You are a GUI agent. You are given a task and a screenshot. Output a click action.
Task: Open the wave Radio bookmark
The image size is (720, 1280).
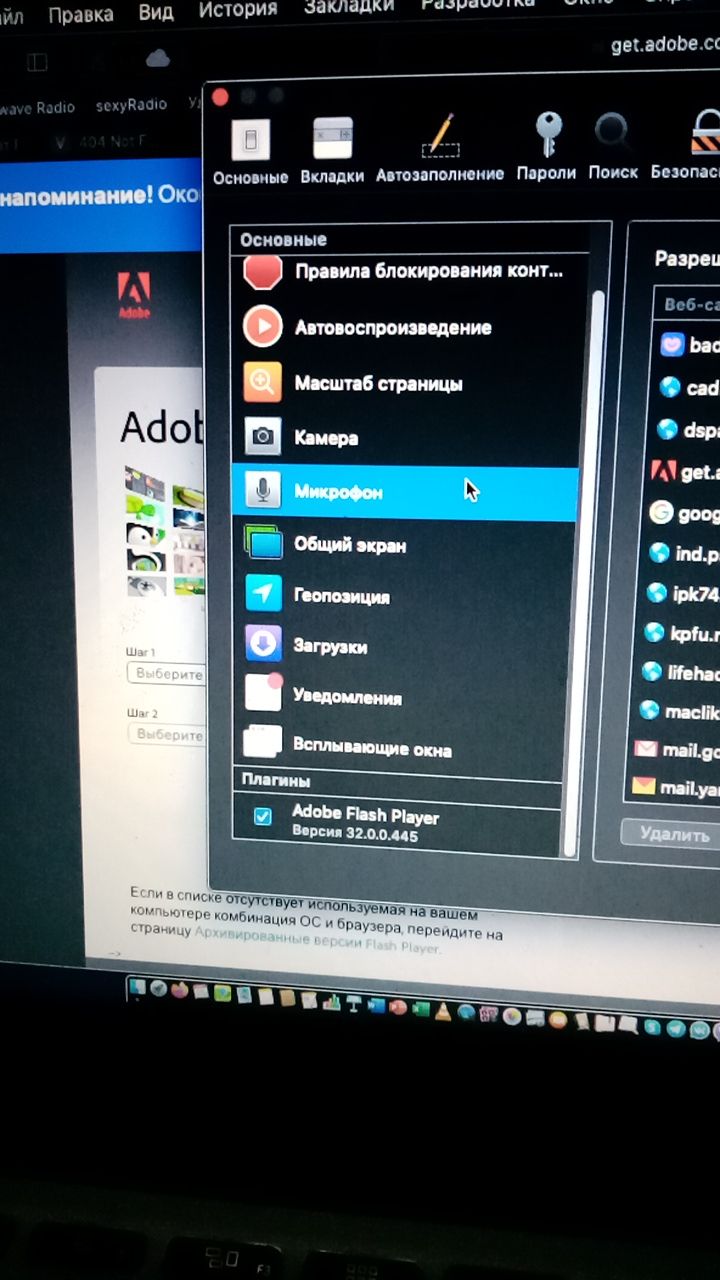coord(38,107)
